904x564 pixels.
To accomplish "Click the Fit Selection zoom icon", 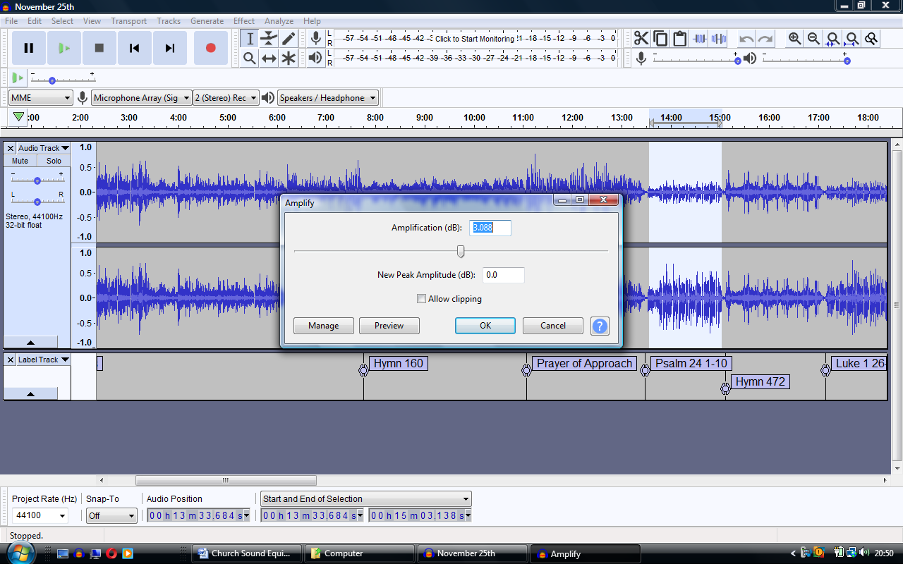I will tap(833, 39).
